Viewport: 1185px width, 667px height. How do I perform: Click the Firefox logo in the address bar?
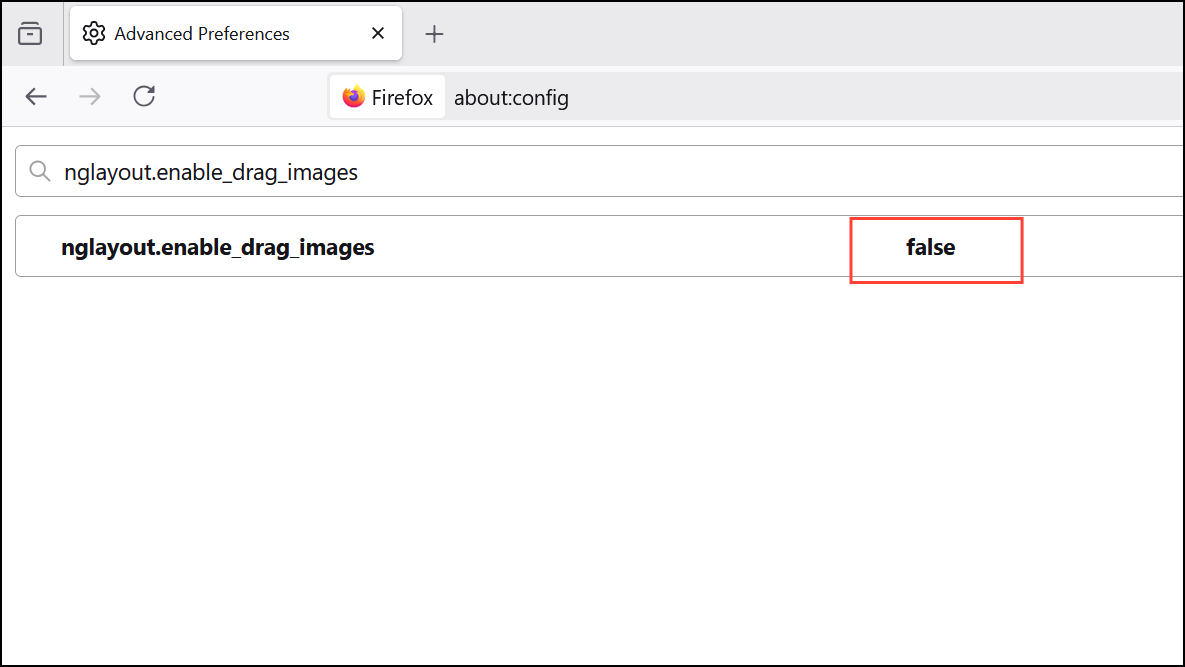pyautogui.click(x=353, y=98)
